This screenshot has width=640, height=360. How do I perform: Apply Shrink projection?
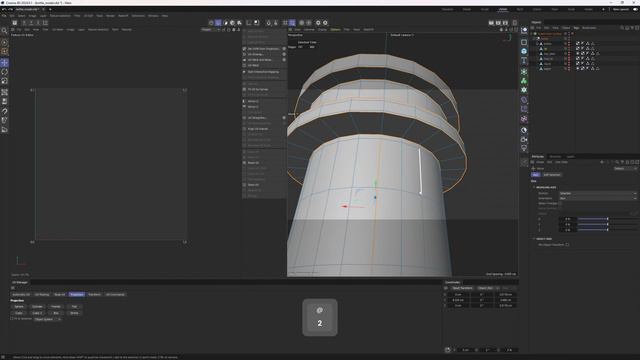(74, 313)
